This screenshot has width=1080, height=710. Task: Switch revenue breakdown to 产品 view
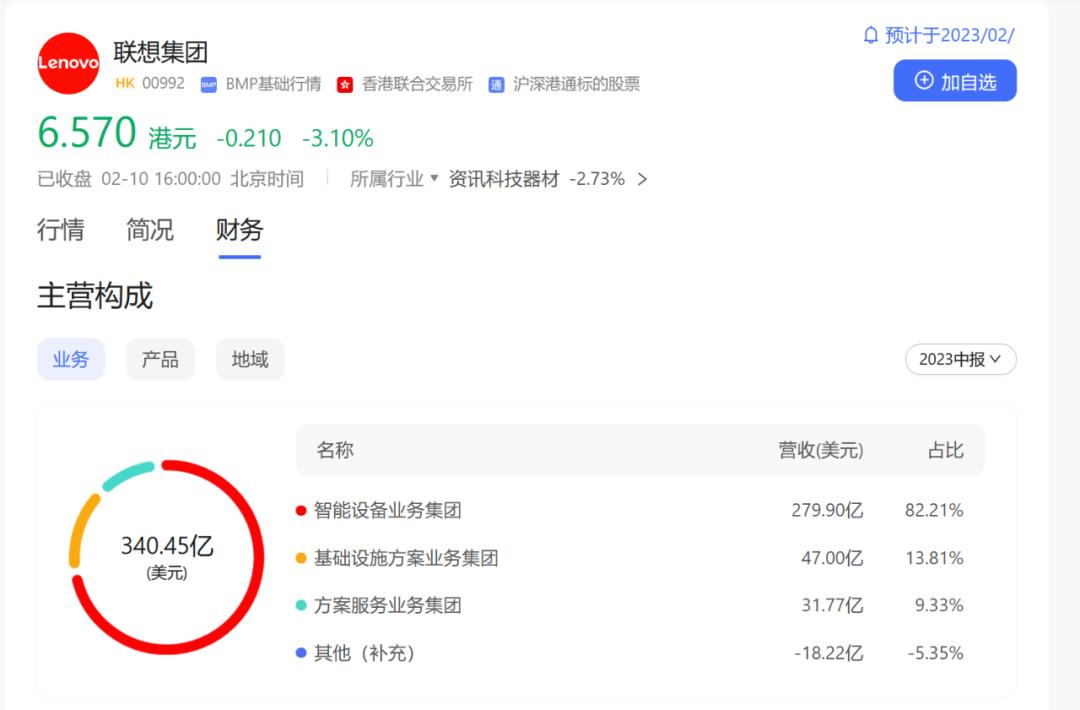(160, 359)
